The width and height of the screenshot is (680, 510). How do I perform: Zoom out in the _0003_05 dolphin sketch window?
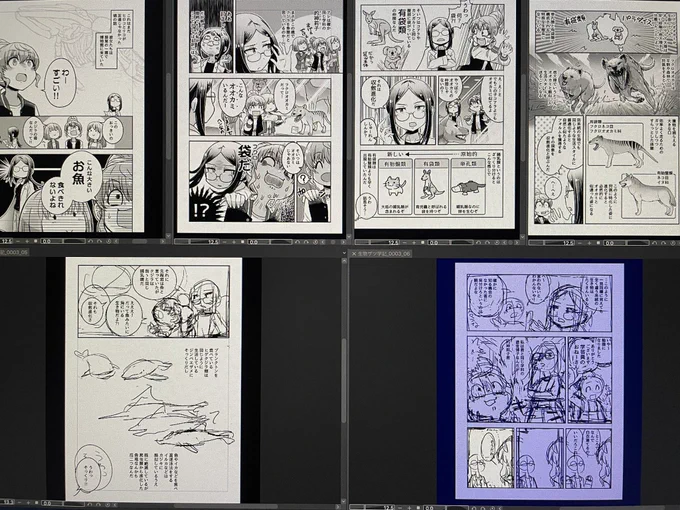[x=20, y=503]
